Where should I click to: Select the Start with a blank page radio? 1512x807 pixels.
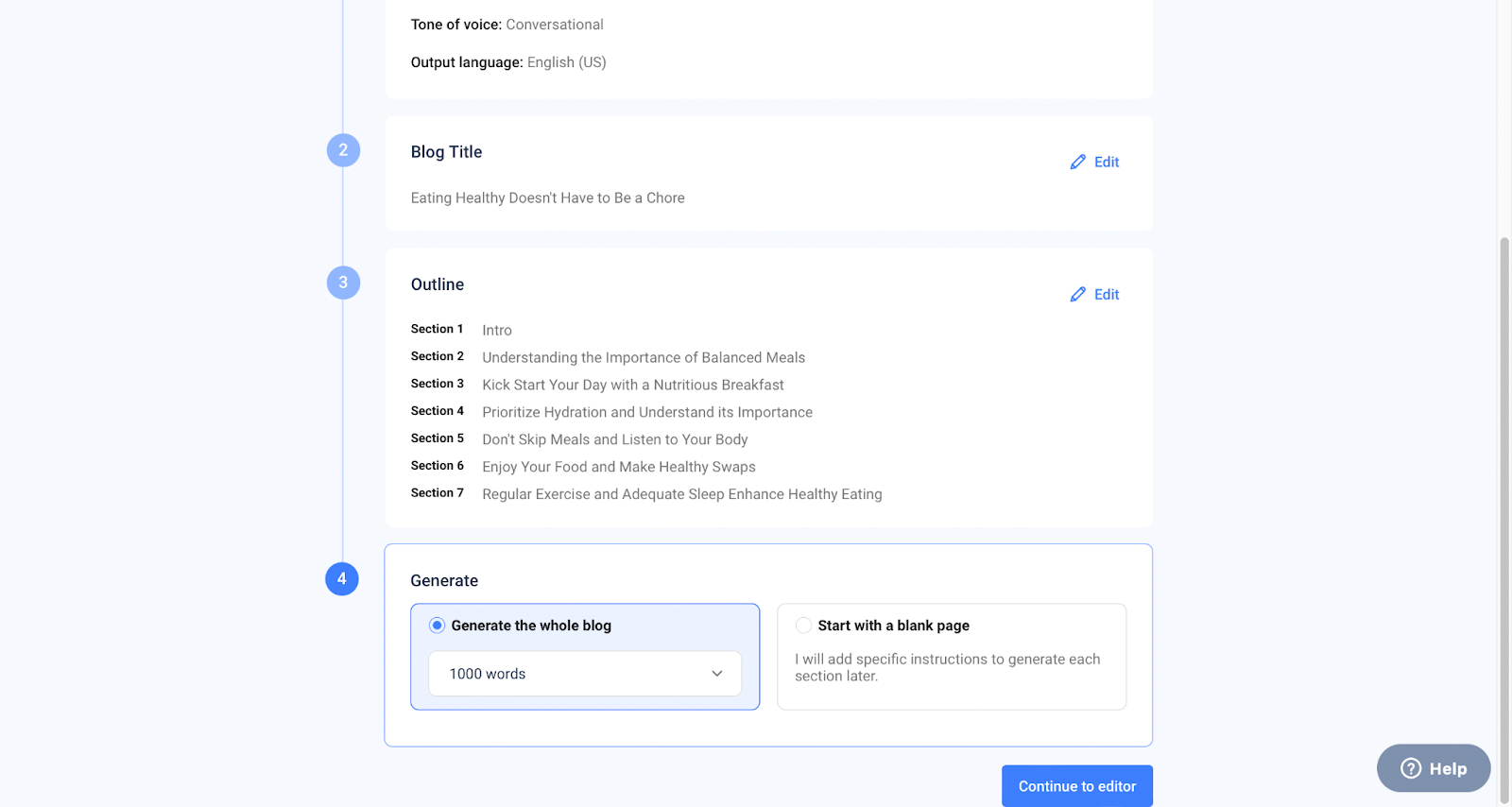click(x=803, y=626)
